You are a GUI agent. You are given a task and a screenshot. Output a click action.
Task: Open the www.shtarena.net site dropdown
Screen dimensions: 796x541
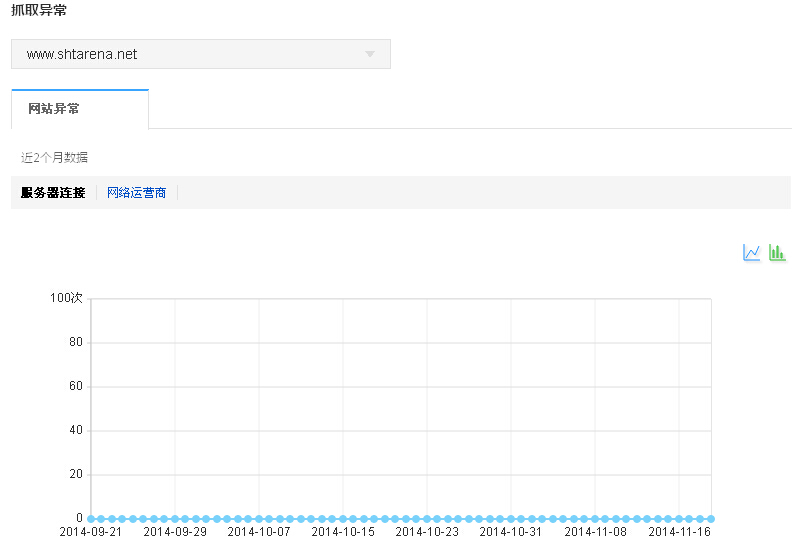[200, 54]
